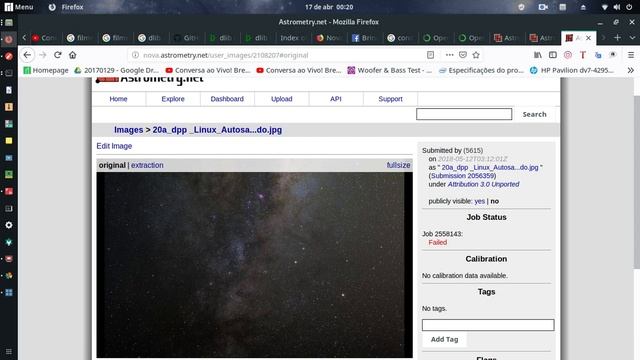640x360 pixels.
Task: Switch to the extraction view link
Action: coord(147,165)
